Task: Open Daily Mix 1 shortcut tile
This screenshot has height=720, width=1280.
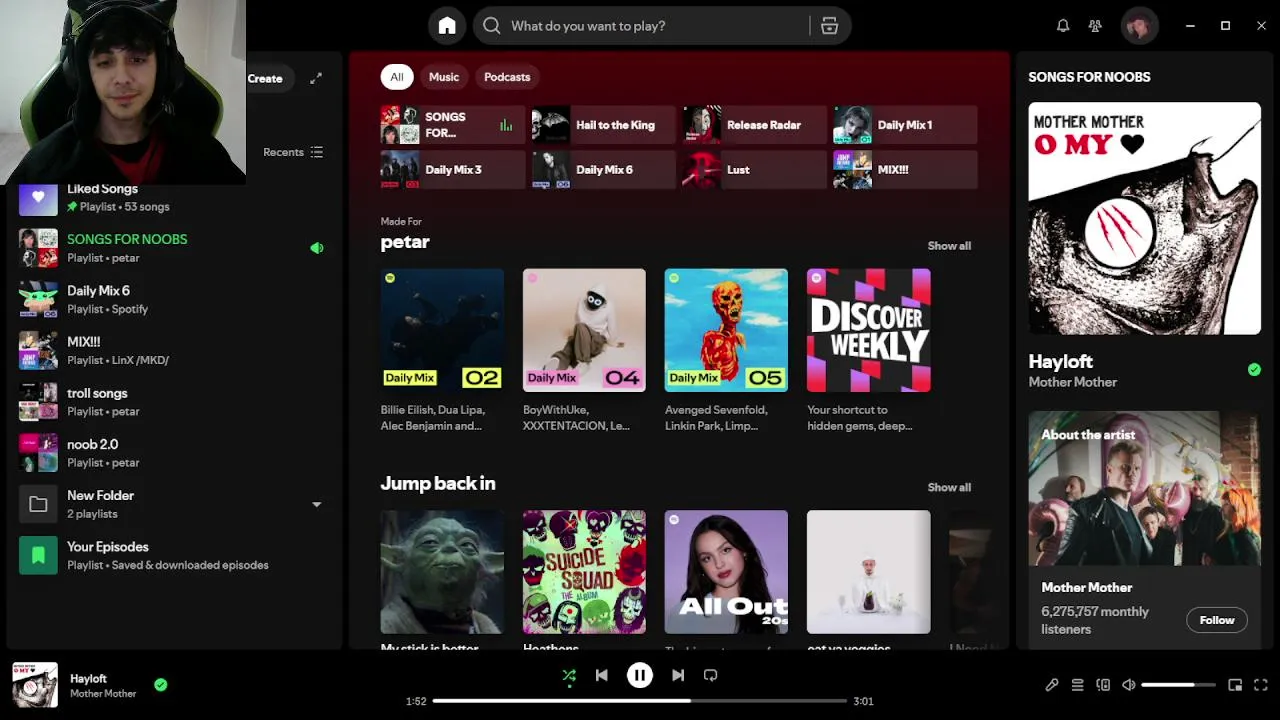Action: tap(905, 125)
